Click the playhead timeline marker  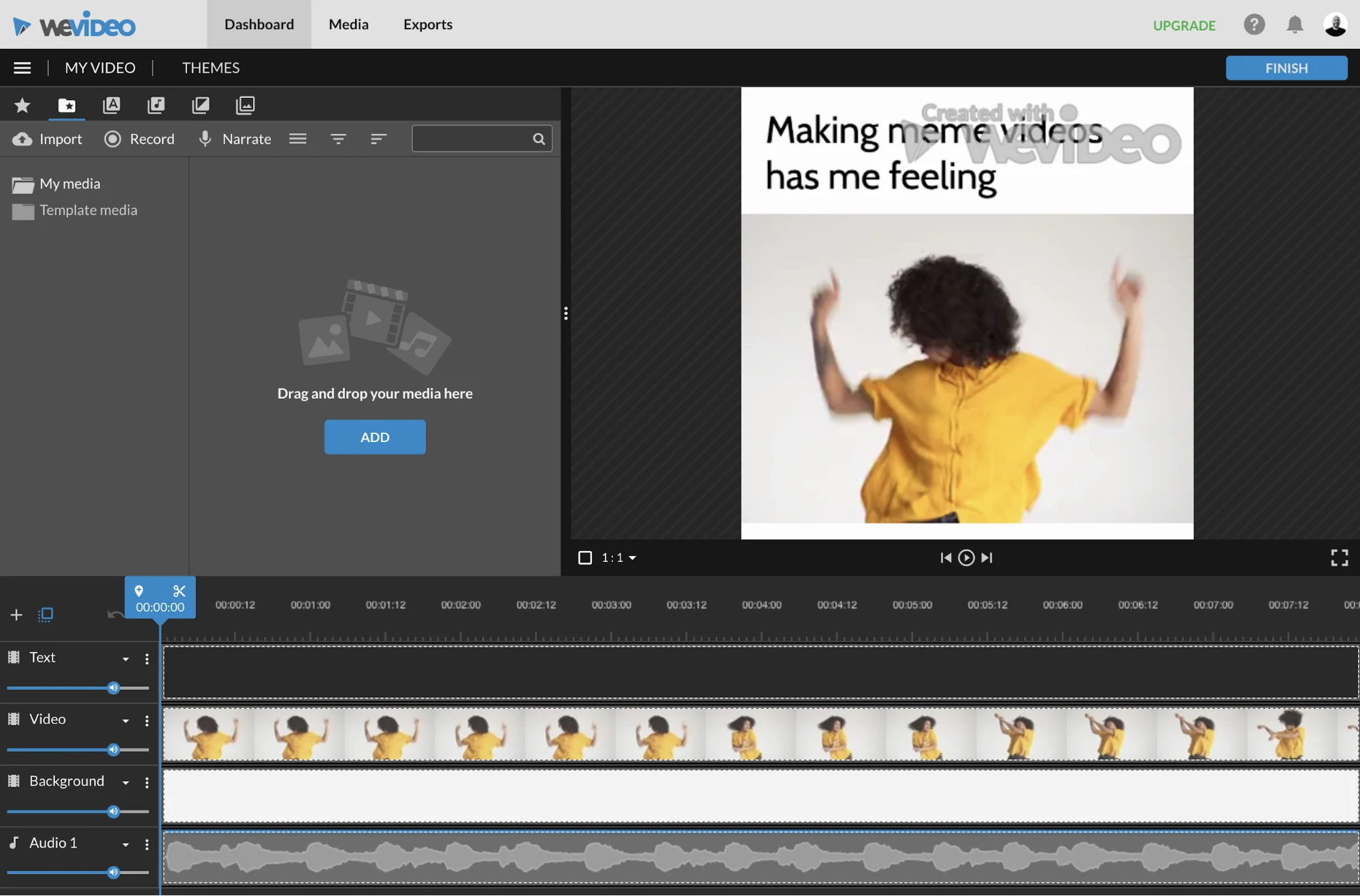(160, 597)
